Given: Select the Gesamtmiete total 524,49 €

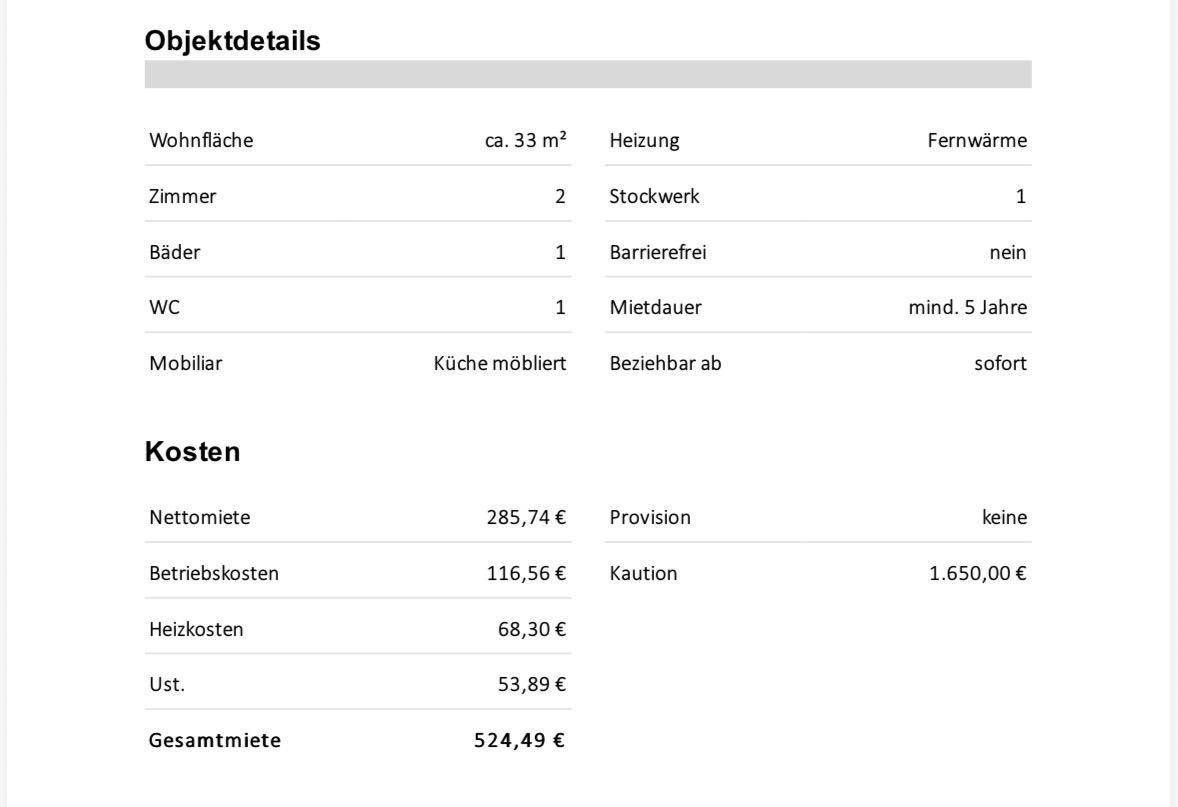Looking at the screenshot, I should (x=519, y=740).
